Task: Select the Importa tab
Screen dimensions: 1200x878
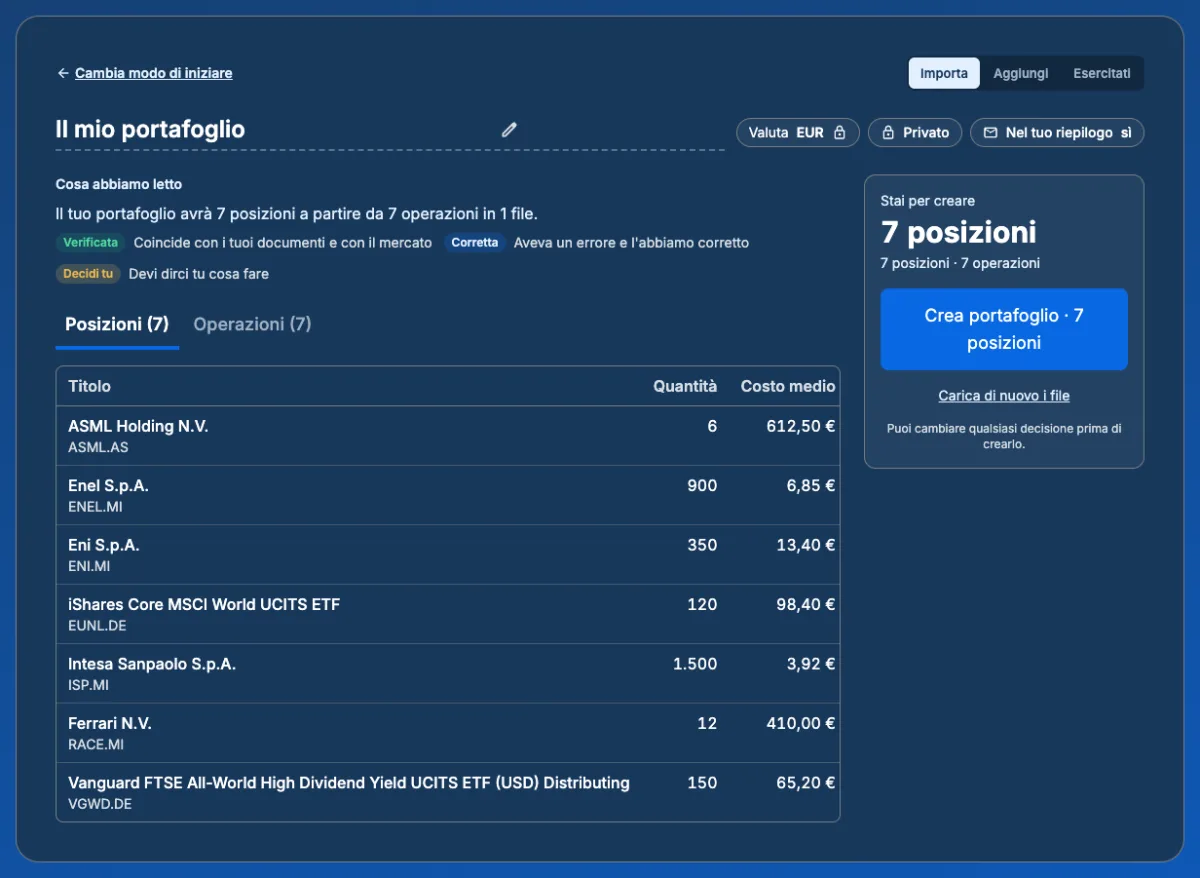Action: click(x=944, y=73)
